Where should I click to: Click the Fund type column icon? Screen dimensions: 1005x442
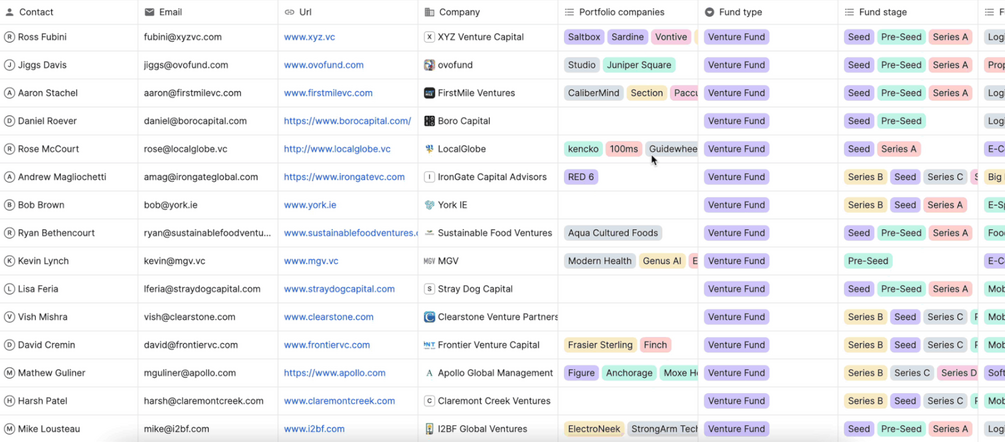pos(709,12)
